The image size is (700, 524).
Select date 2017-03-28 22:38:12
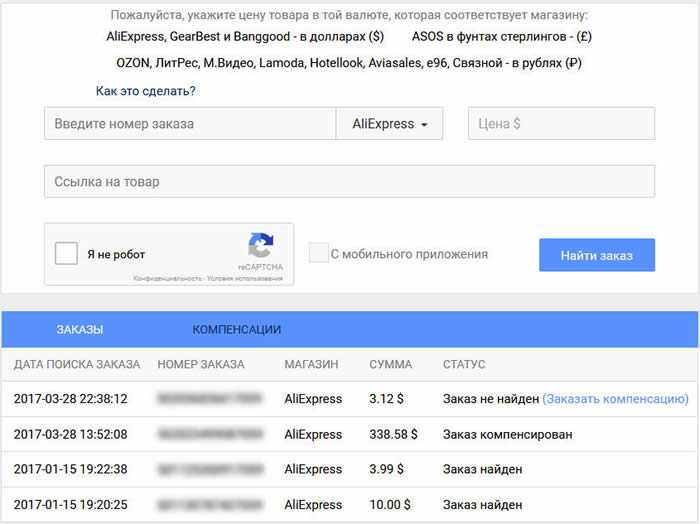[x=71, y=399]
